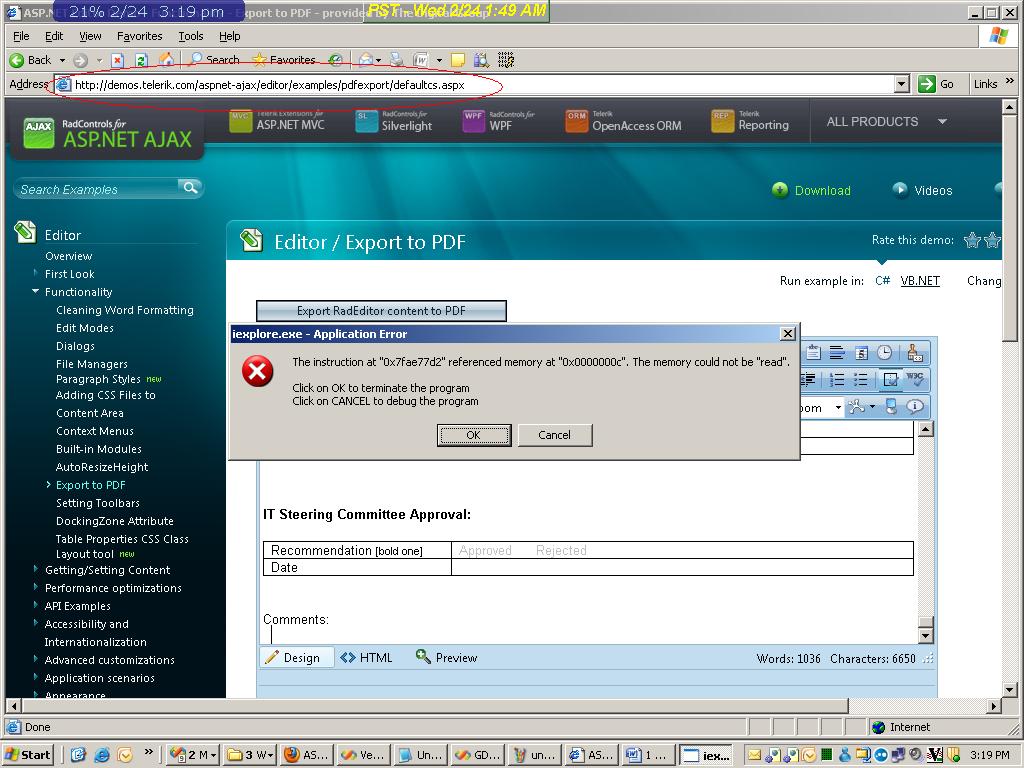Select the Export to PDF sidebar item

pyautogui.click(x=90, y=485)
